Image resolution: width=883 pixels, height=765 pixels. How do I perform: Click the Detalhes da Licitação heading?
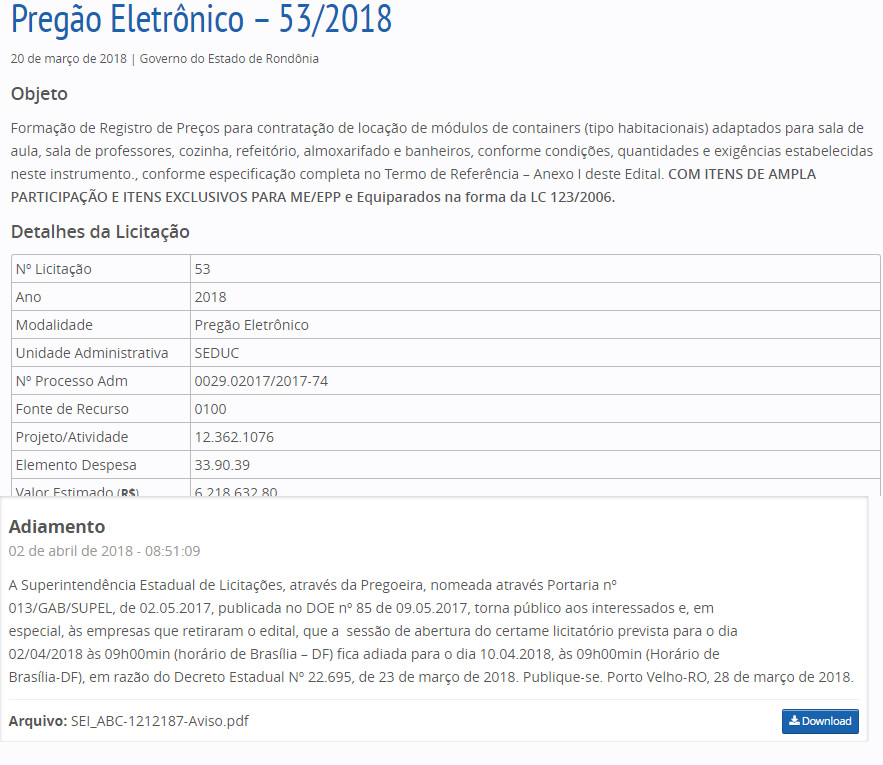pyautogui.click(x=100, y=232)
